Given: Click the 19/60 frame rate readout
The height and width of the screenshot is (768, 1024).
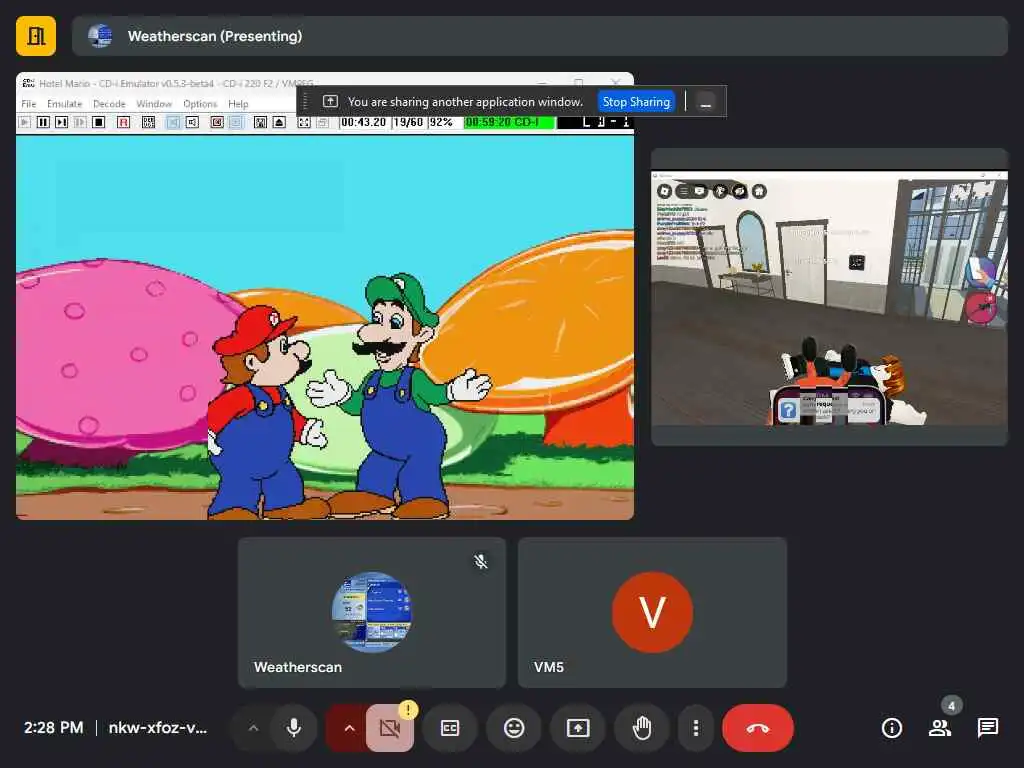Looking at the screenshot, I should (408, 122).
